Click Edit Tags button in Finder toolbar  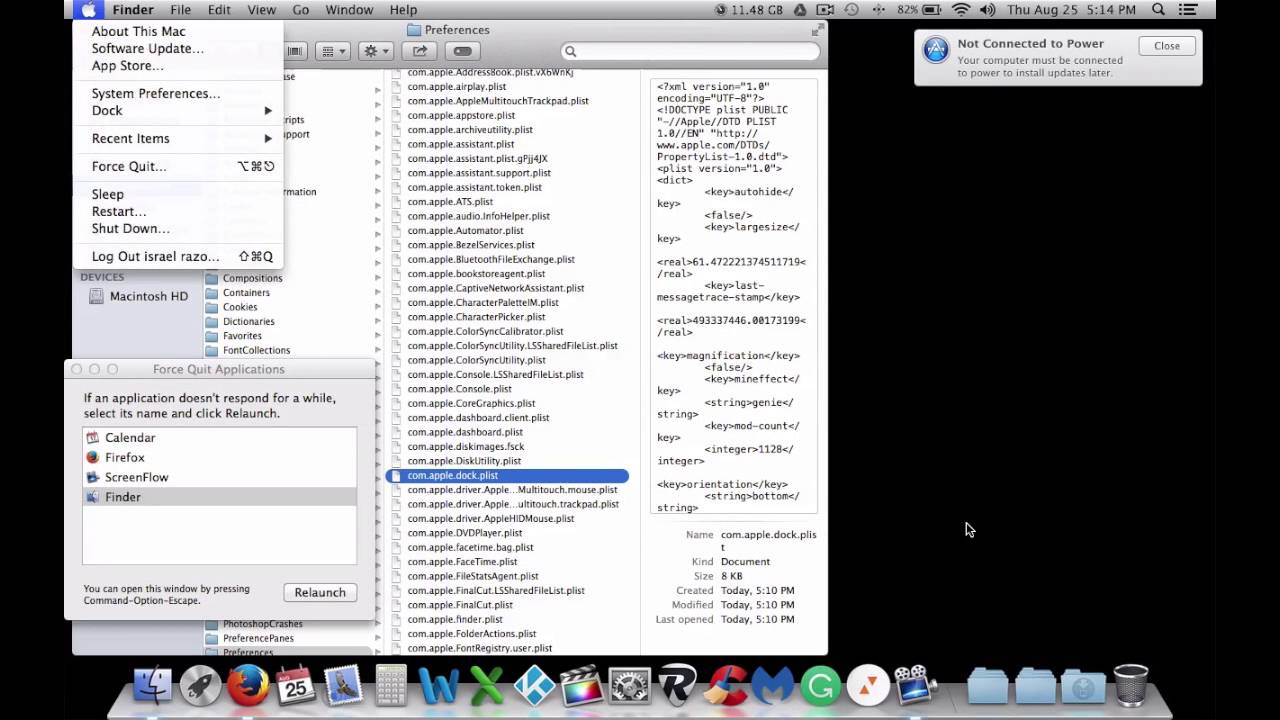pos(462,51)
